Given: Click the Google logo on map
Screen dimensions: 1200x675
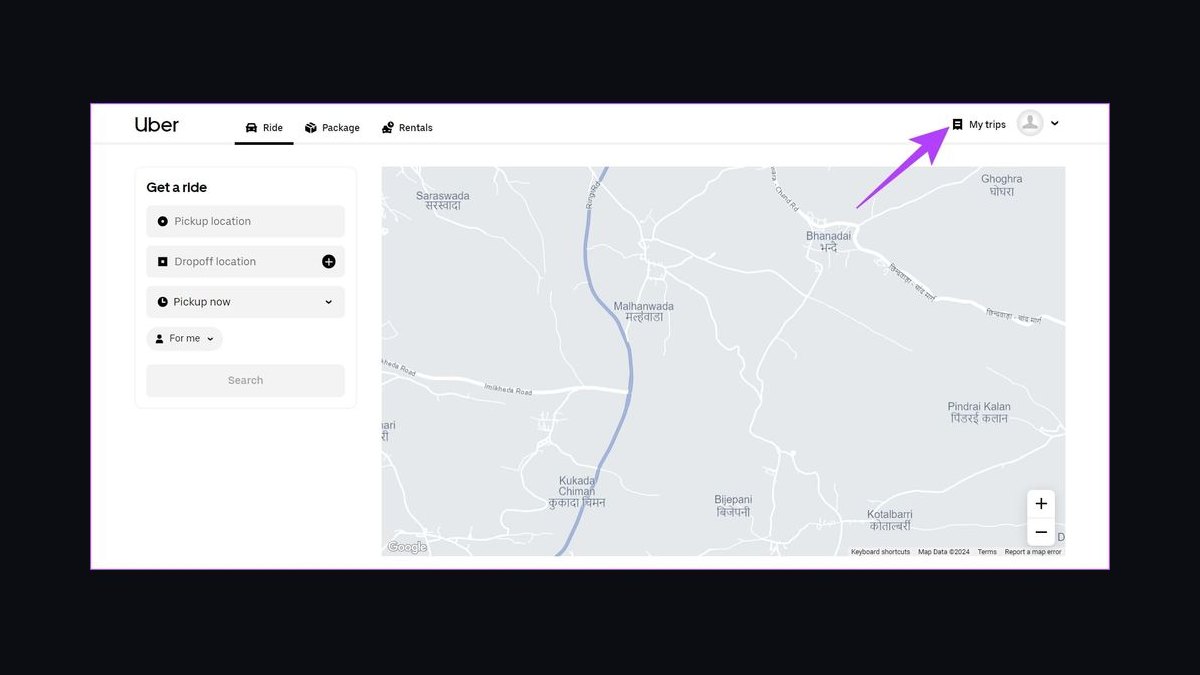Looking at the screenshot, I should click(407, 547).
